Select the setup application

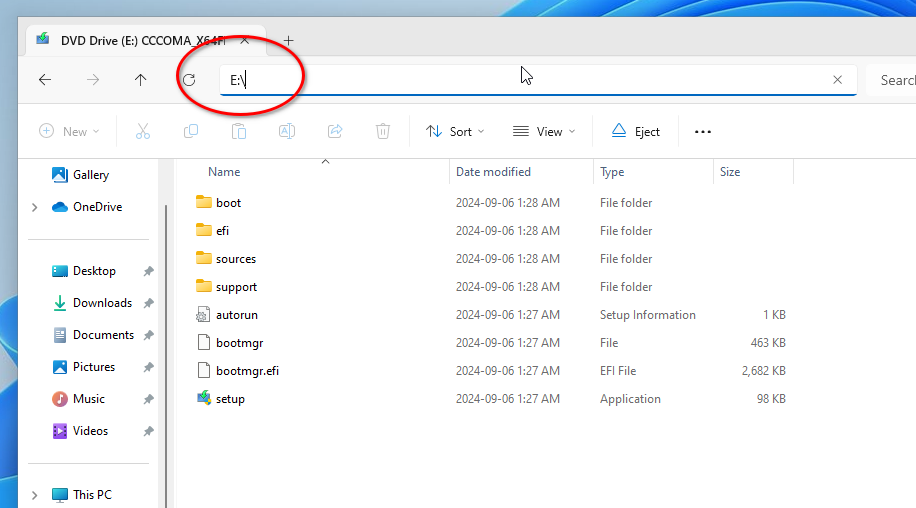[x=230, y=399]
